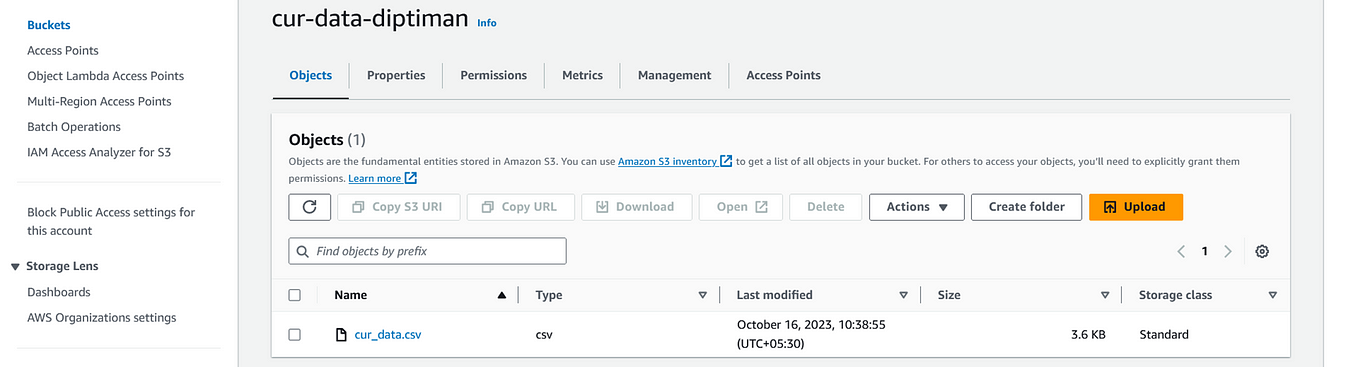Screen dimensions: 1358x367
Task: Open AWS Organizations settings
Action: point(102,318)
